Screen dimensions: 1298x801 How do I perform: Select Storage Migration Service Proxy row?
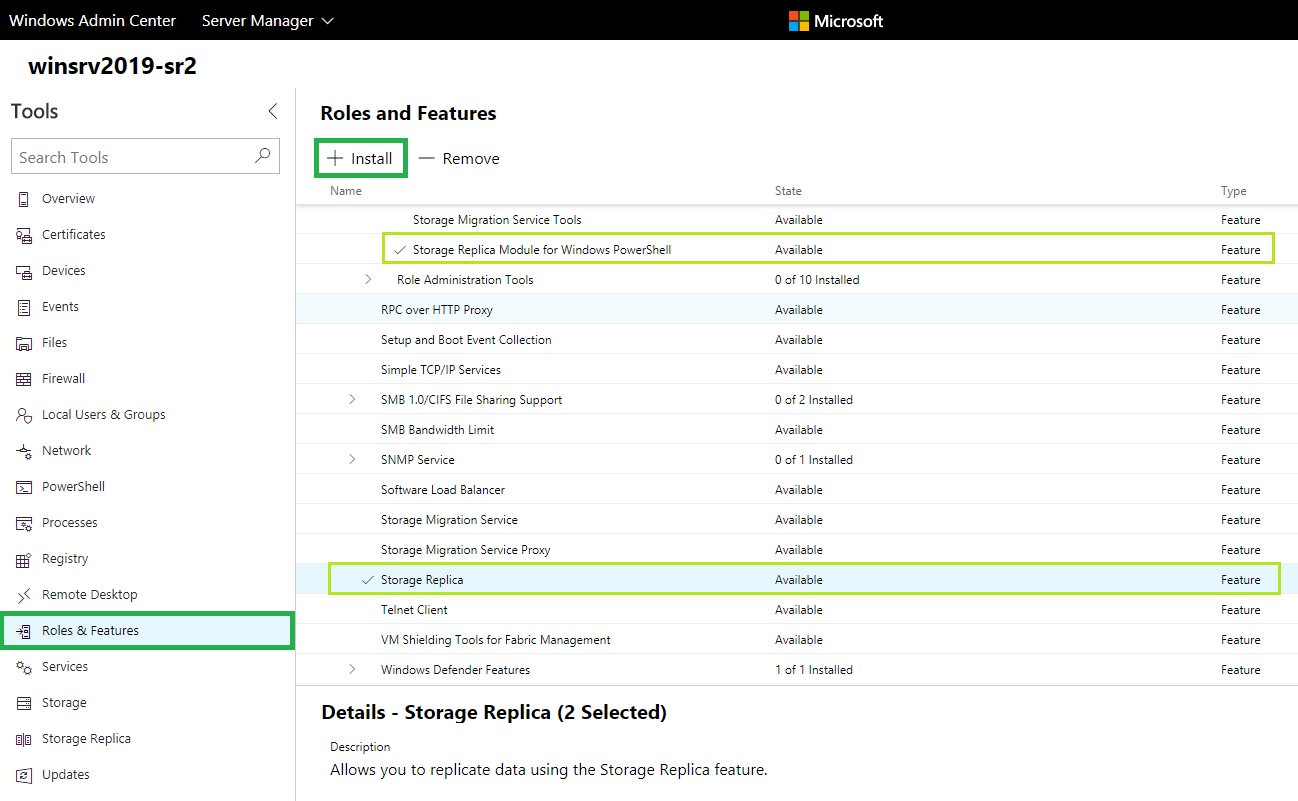(x=797, y=550)
